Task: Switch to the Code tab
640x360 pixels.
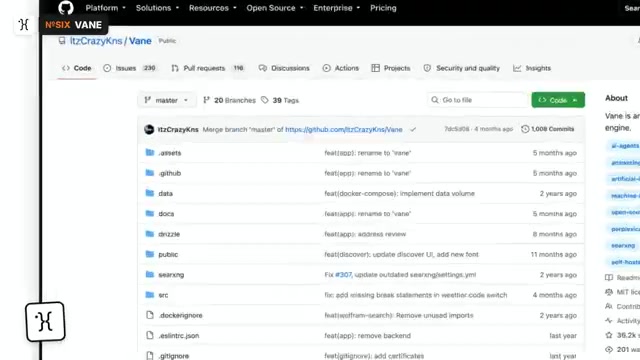Action: coord(77,68)
